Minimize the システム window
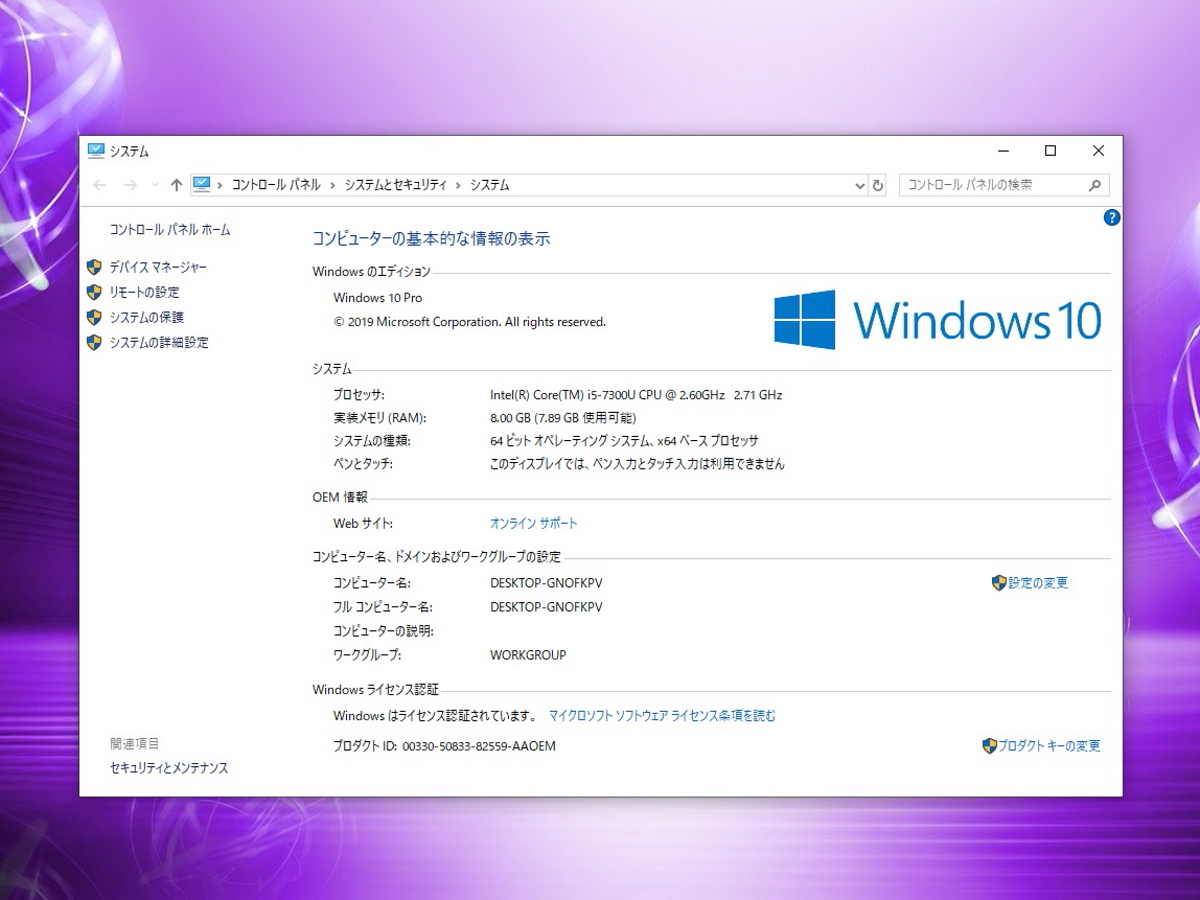The height and width of the screenshot is (900, 1200). pos(1003,151)
